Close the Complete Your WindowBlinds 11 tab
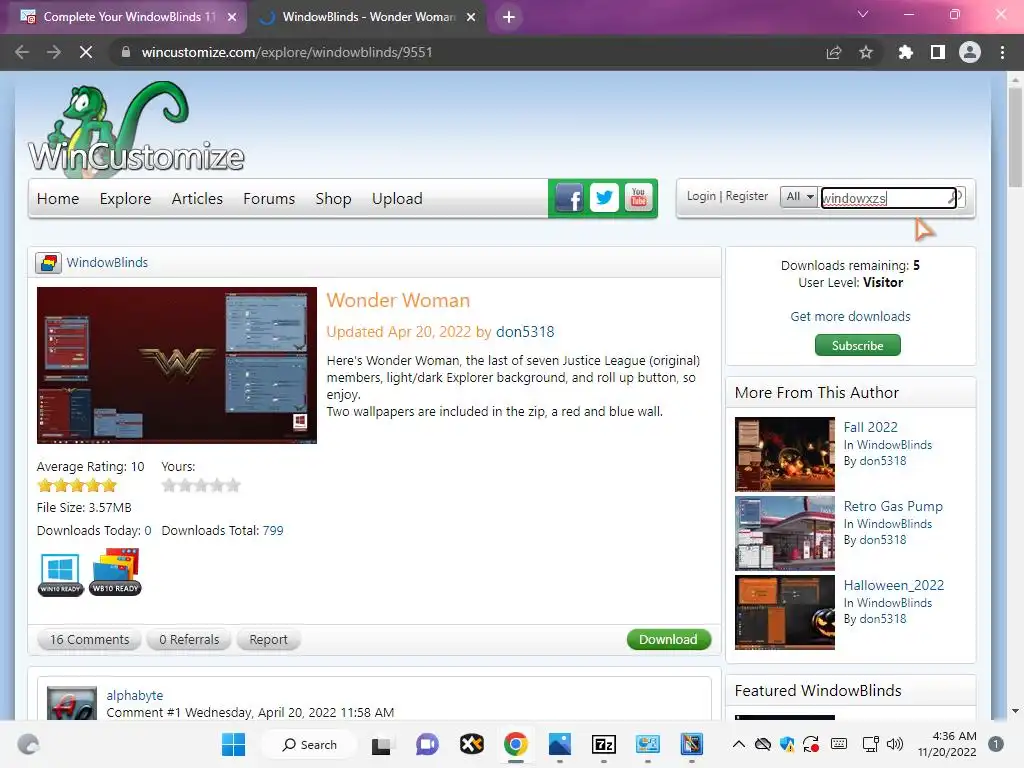Screen dimensions: 1024x768 click(232, 17)
